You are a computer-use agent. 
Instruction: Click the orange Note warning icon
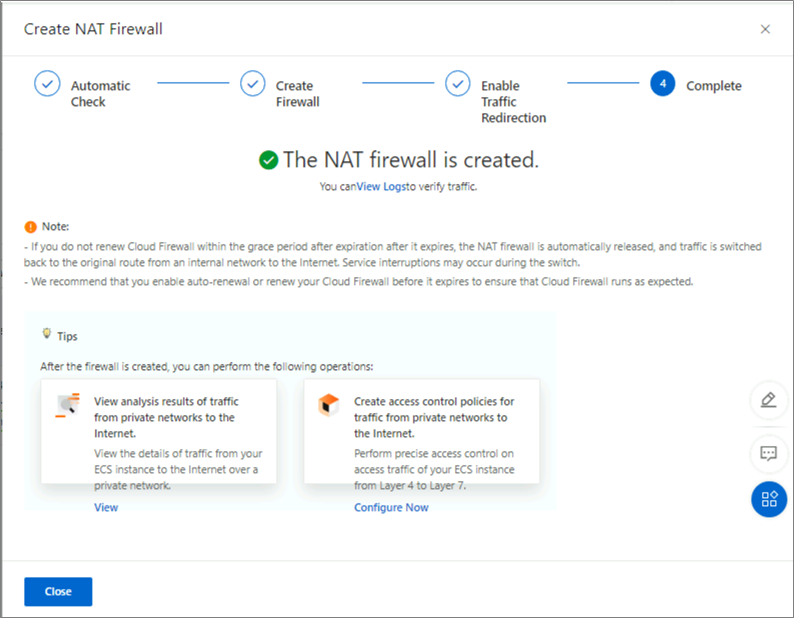tap(31, 227)
